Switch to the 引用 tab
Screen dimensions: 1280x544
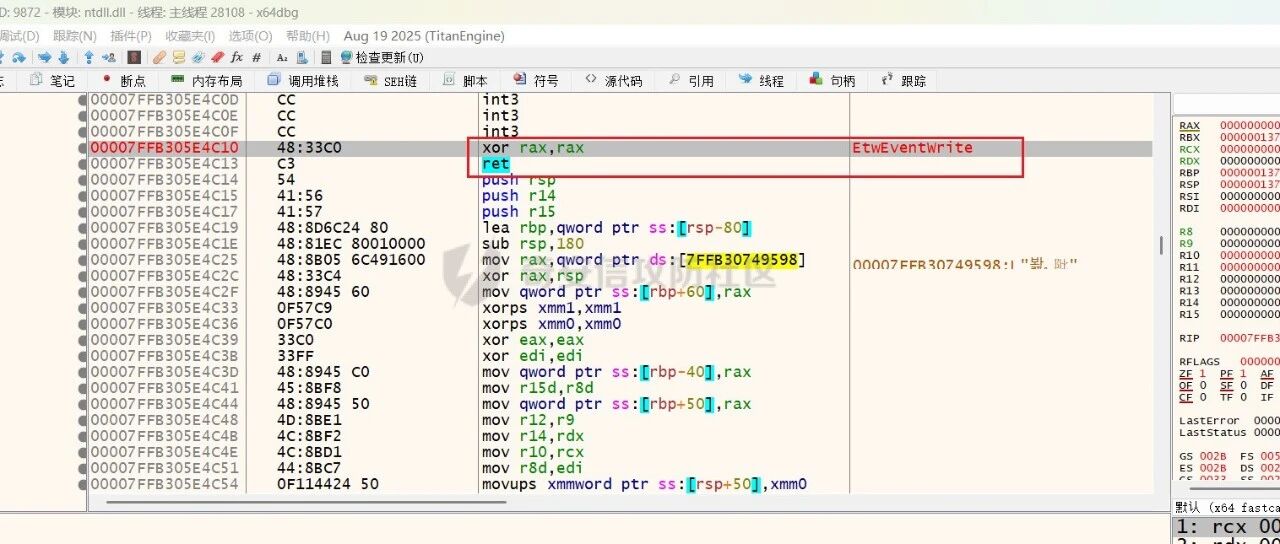(691, 80)
